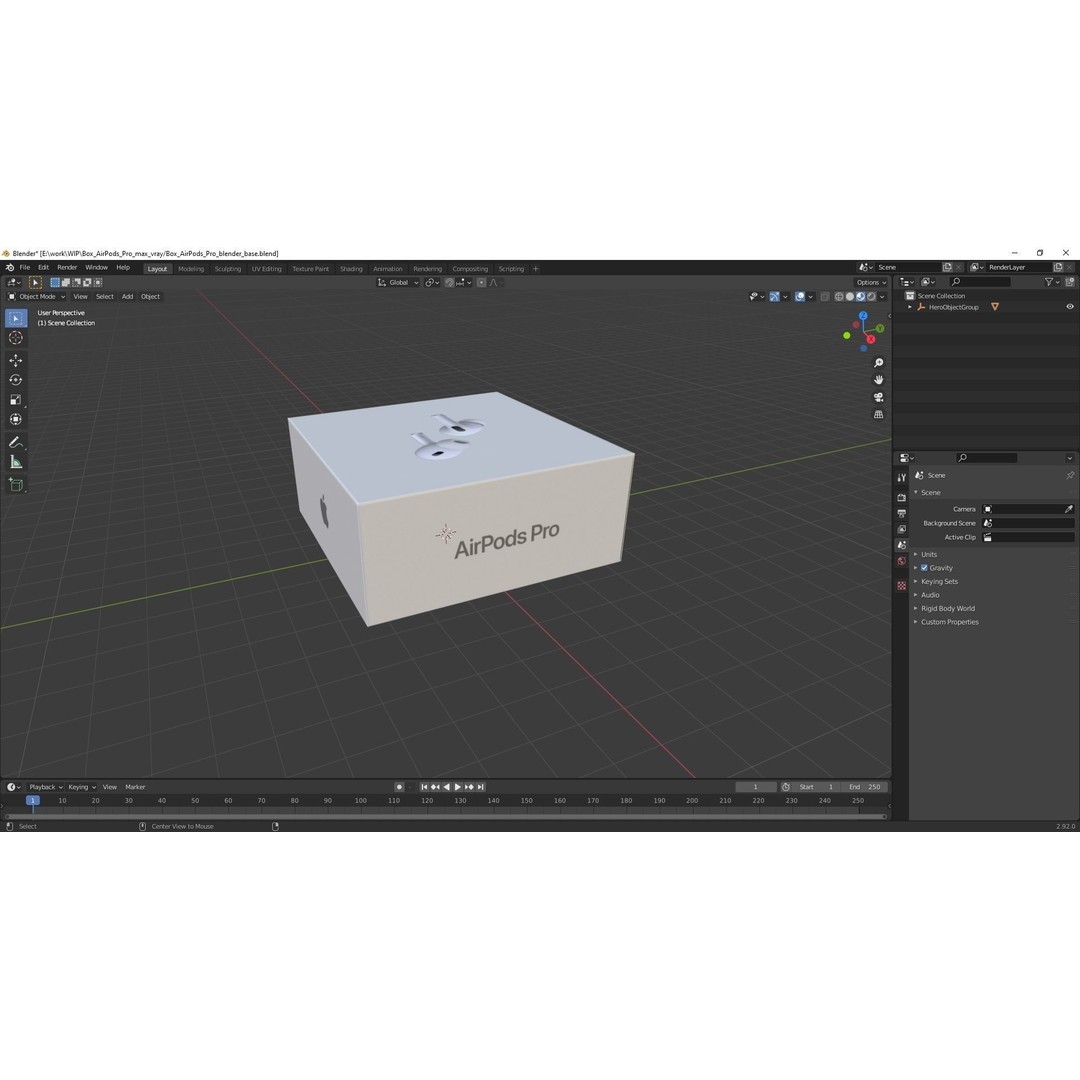Open the Add menu in viewport header

(127, 297)
